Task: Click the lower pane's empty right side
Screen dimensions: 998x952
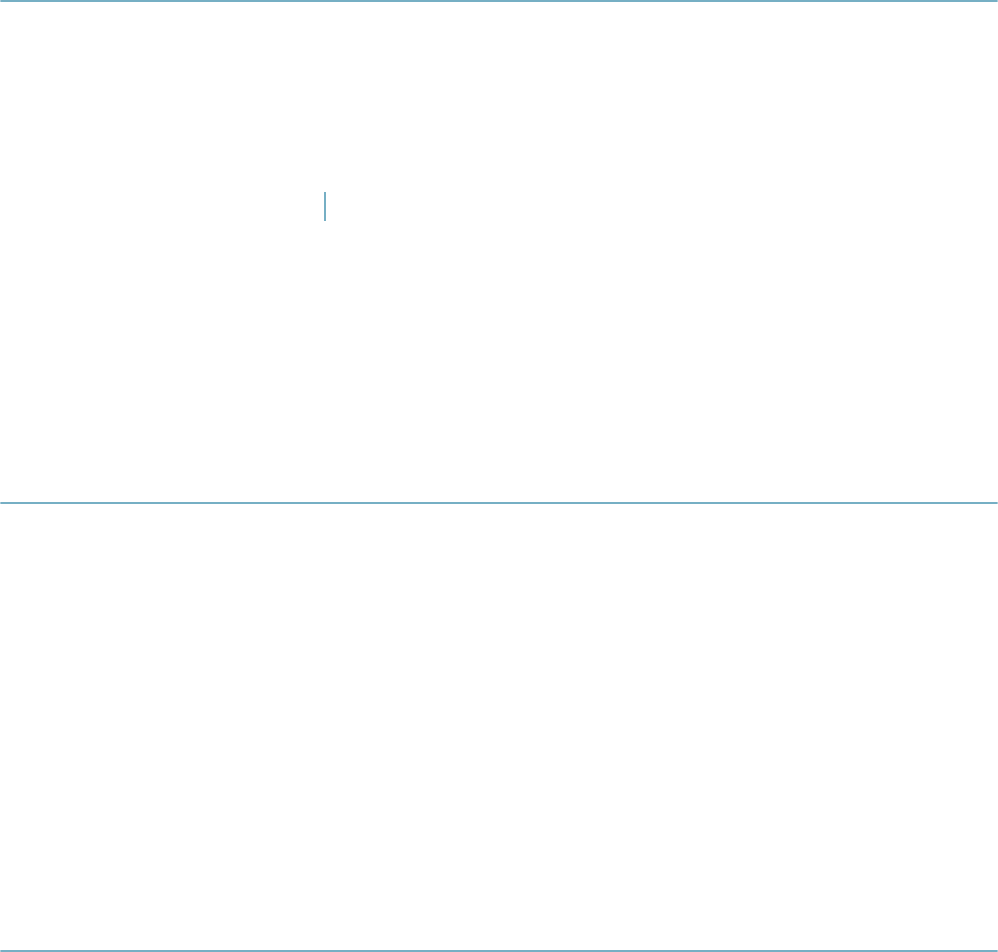Action: coord(748,727)
